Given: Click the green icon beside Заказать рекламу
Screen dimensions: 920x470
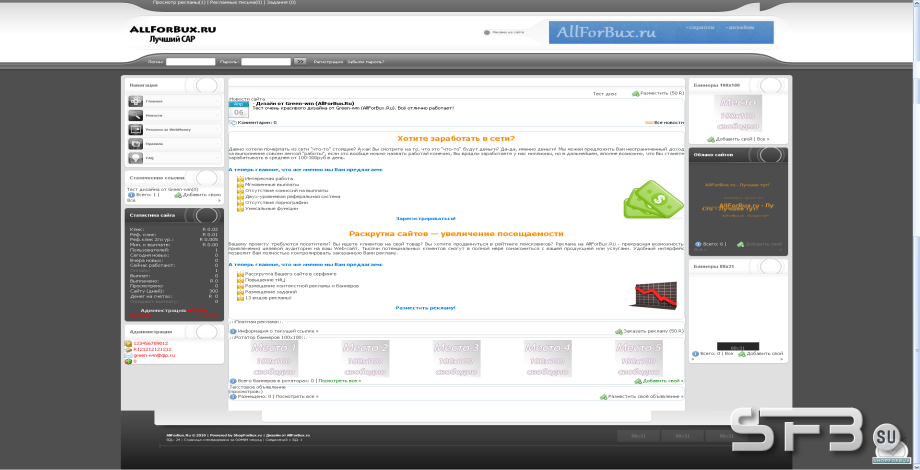Looking at the screenshot, I should pos(619,332).
